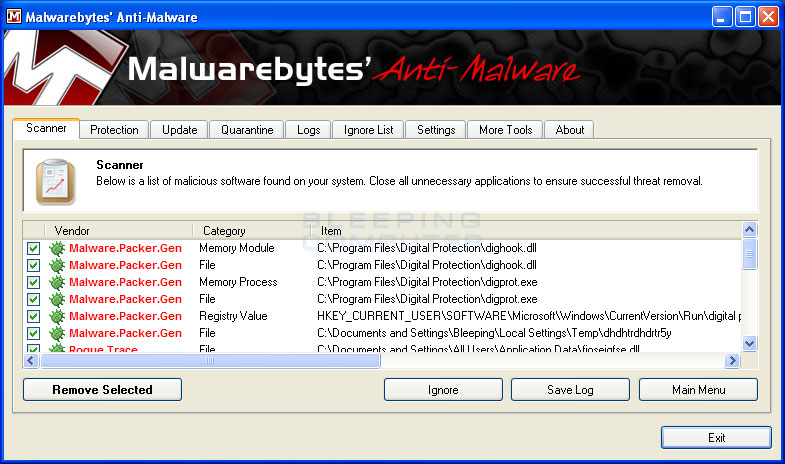The width and height of the screenshot is (785, 464).
Task: Open the About tab
Action: pos(569,130)
